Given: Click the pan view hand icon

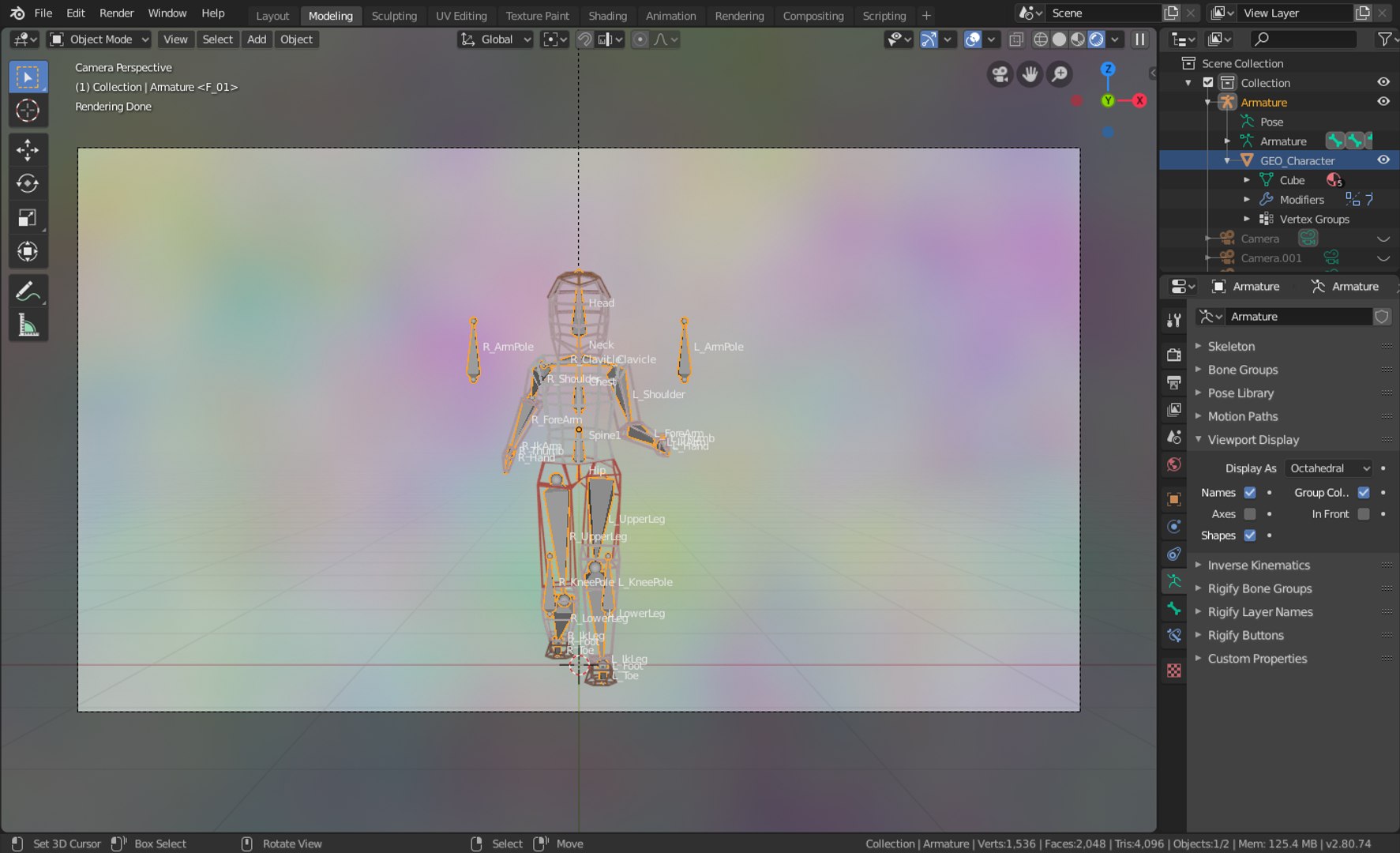Looking at the screenshot, I should [1030, 74].
